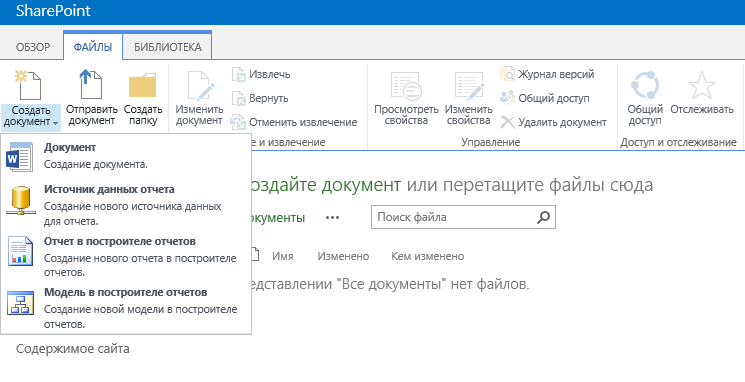
Task: Click the Источник данных отчета database icon
Action: [x=20, y=201]
